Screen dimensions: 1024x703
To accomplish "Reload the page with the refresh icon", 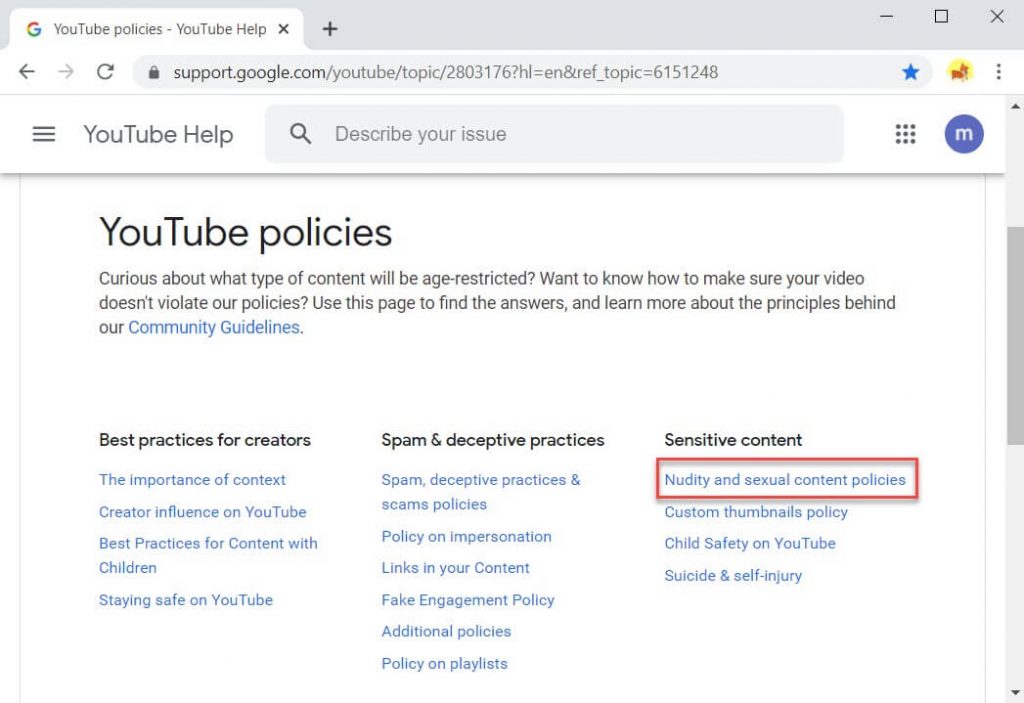I will tap(106, 71).
